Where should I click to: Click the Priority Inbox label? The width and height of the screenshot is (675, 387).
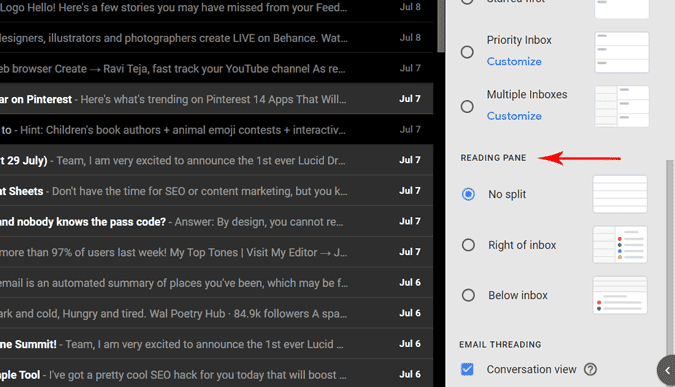pyautogui.click(x=519, y=40)
